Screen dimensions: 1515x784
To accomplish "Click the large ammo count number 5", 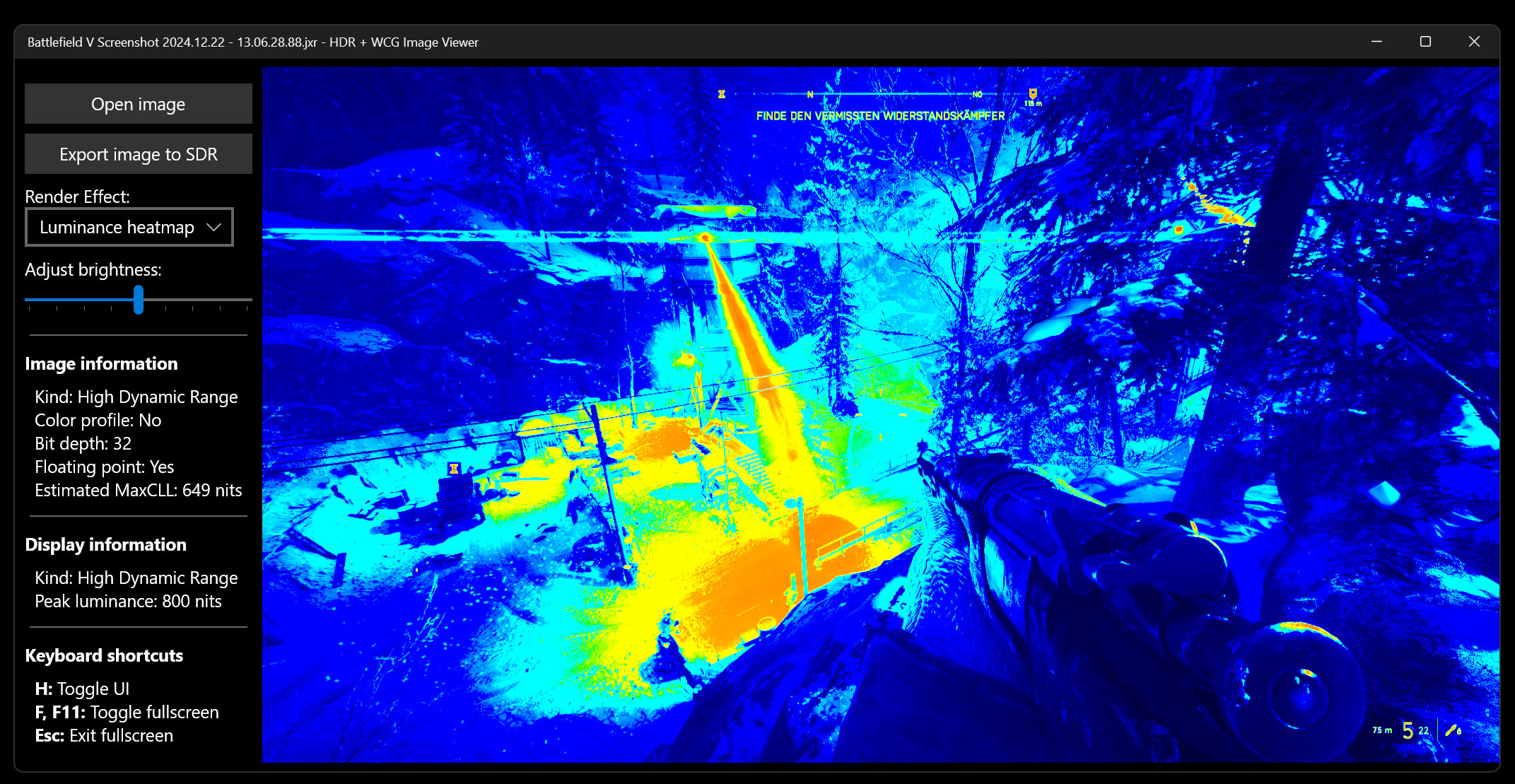I will point(1408,731).
